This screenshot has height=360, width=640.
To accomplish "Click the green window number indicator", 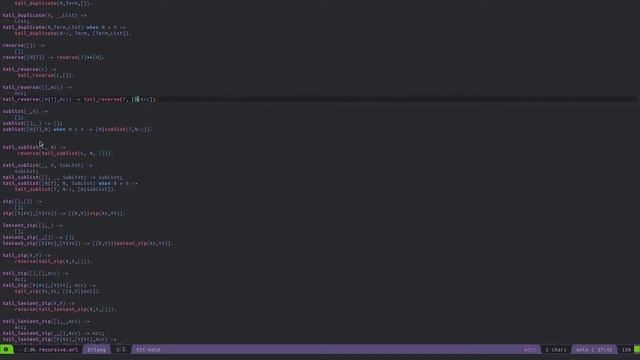I will tap(6, 349).
